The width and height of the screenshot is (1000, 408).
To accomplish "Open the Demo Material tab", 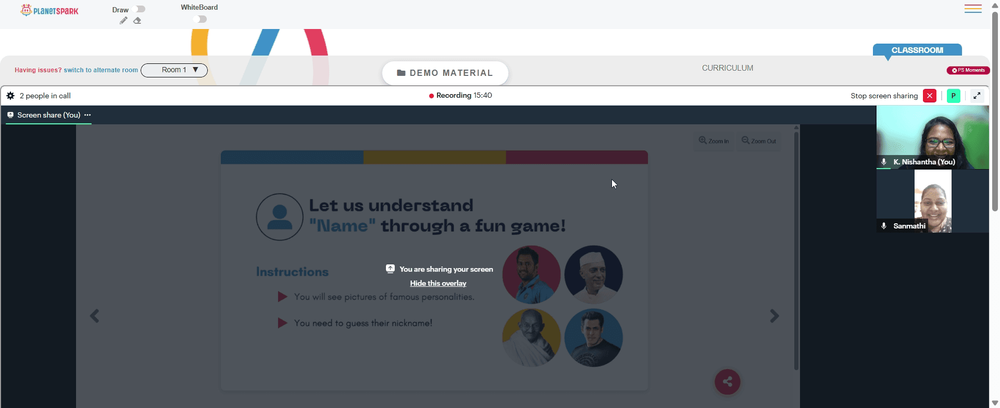I will (x=445, y=73).
